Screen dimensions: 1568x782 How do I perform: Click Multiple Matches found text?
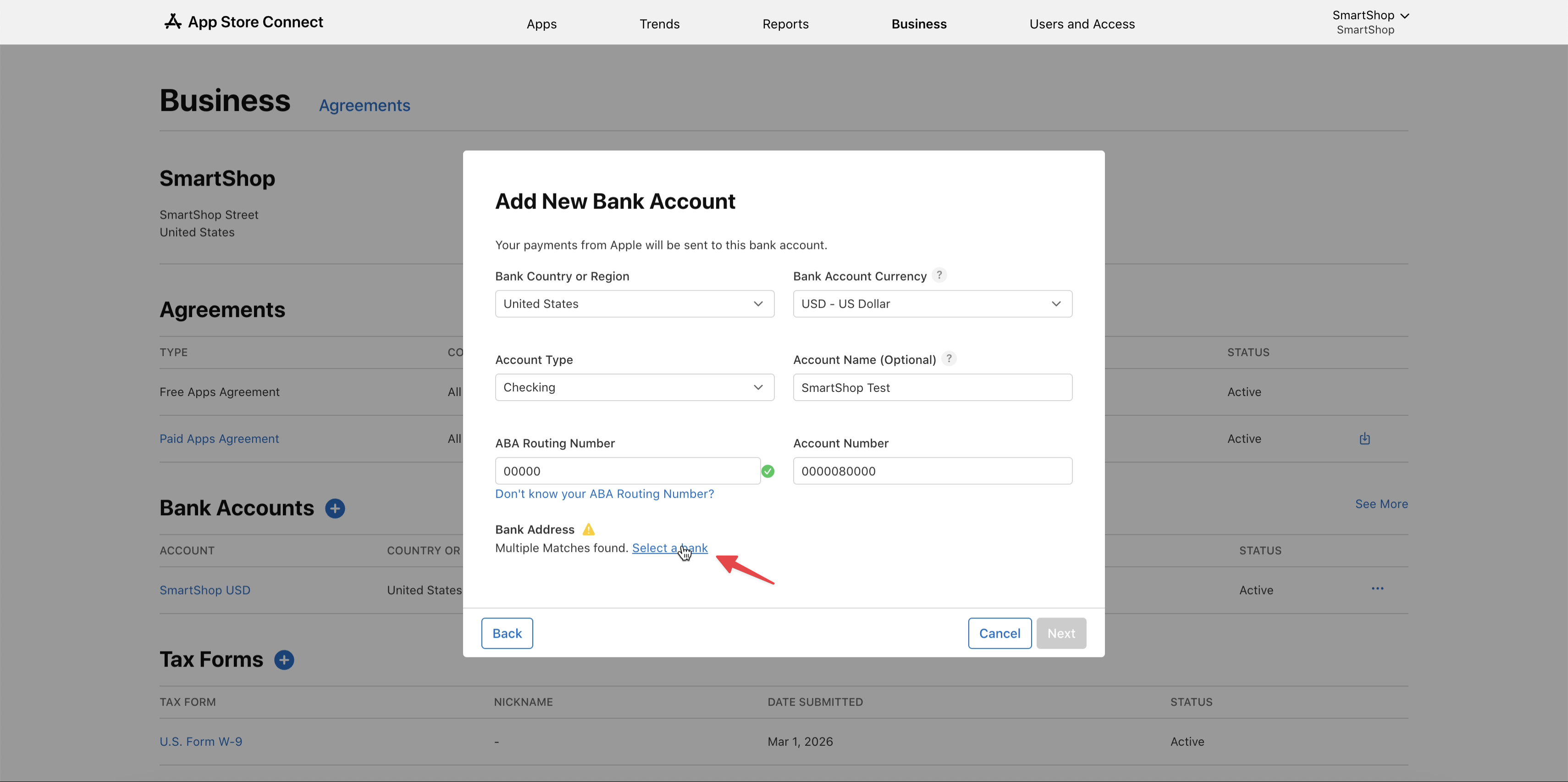click(x=562, y=548)
